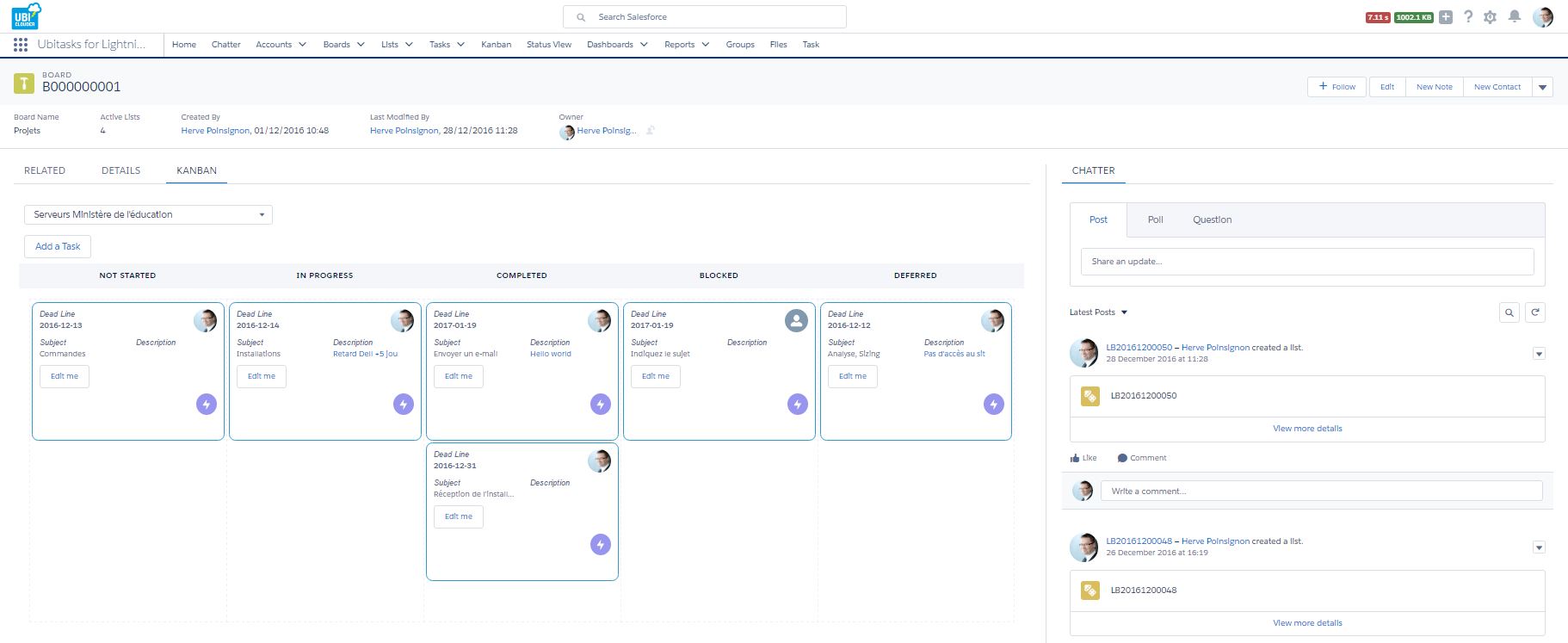Open the Herve Poinsignon Created By link
Viewport: 1568px width, 643px height.
click(x=215, y=131)
